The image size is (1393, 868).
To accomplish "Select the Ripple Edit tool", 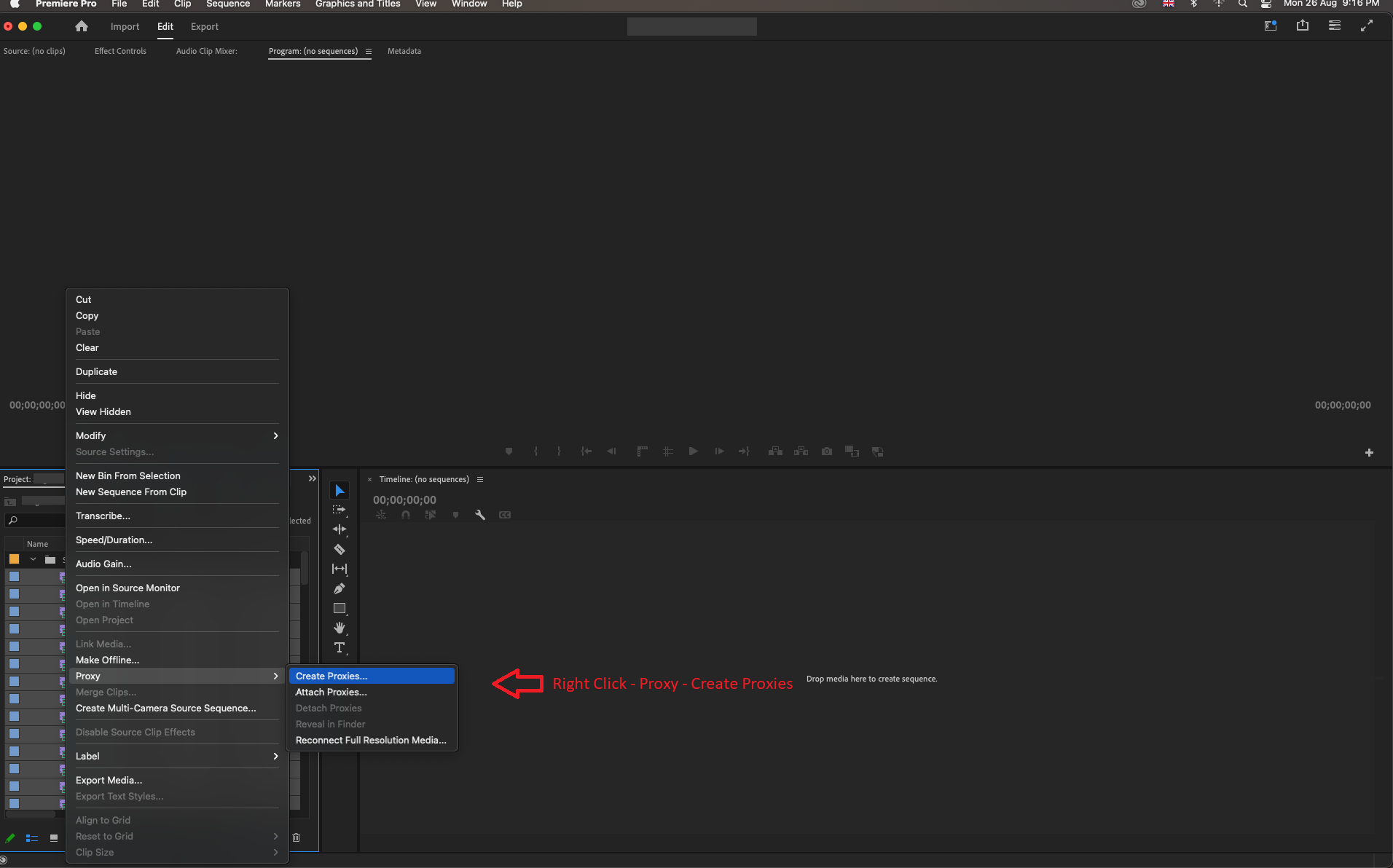I will tap(340, 529).
